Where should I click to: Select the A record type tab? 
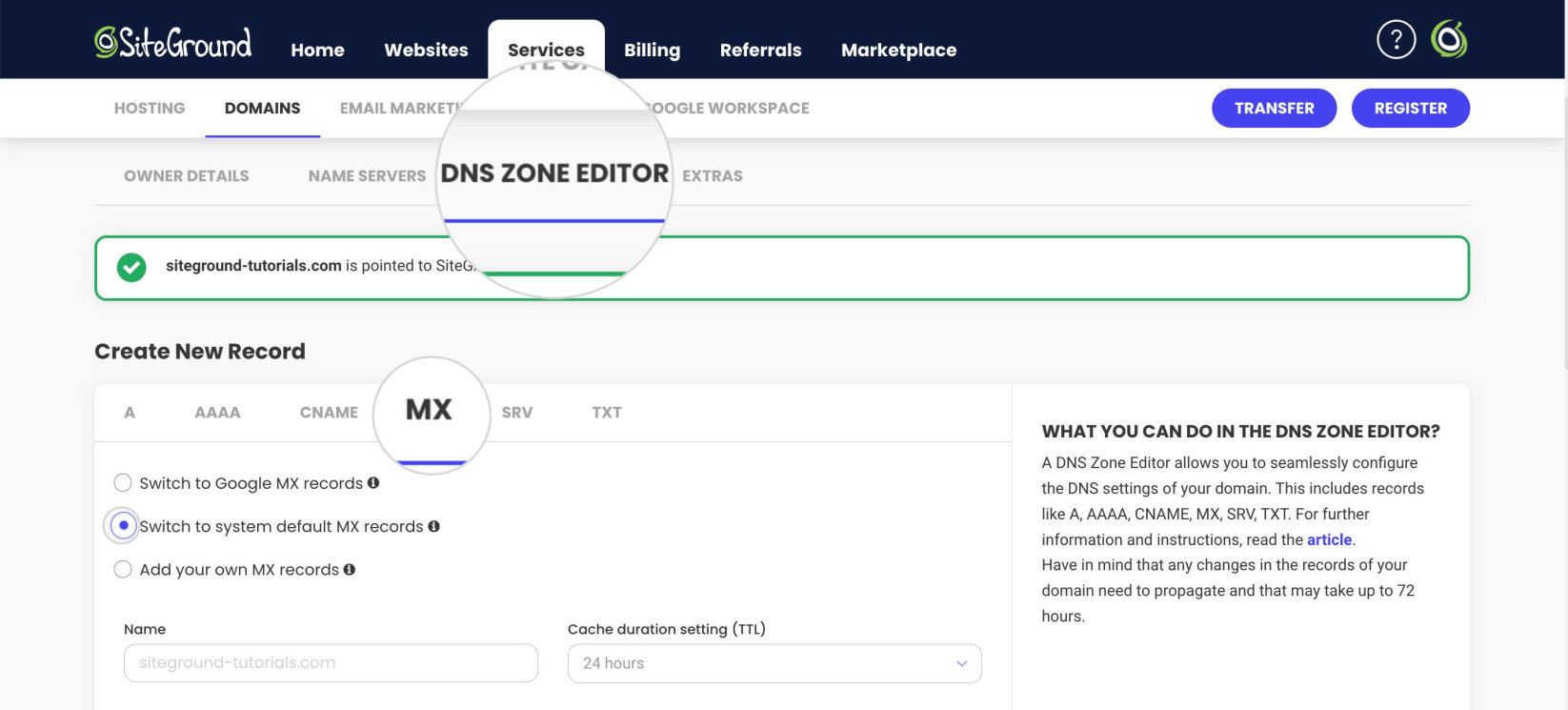click(130, 413)
